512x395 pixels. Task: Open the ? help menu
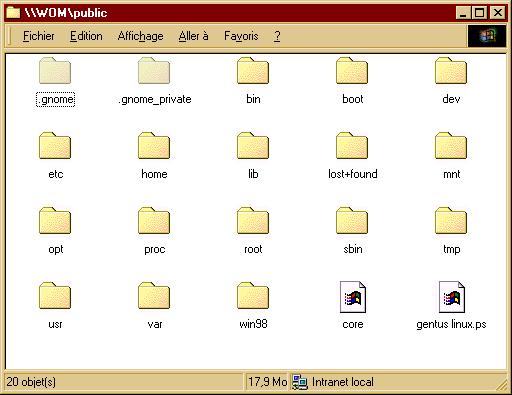coord(277,36)
